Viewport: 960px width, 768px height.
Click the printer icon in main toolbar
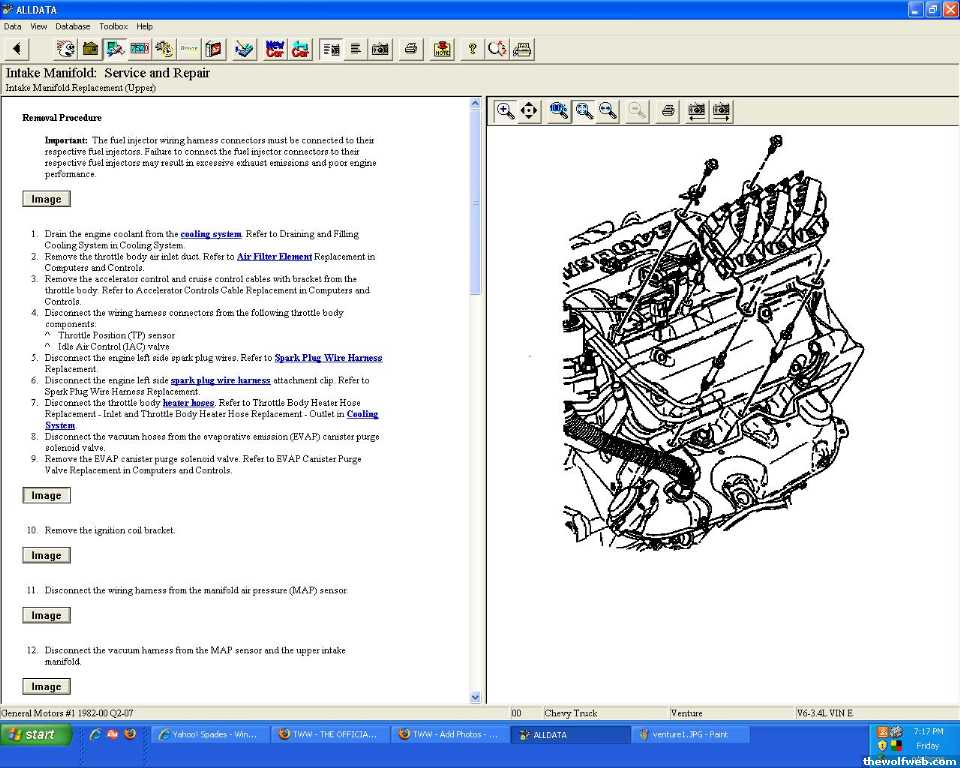click(409, 48)
